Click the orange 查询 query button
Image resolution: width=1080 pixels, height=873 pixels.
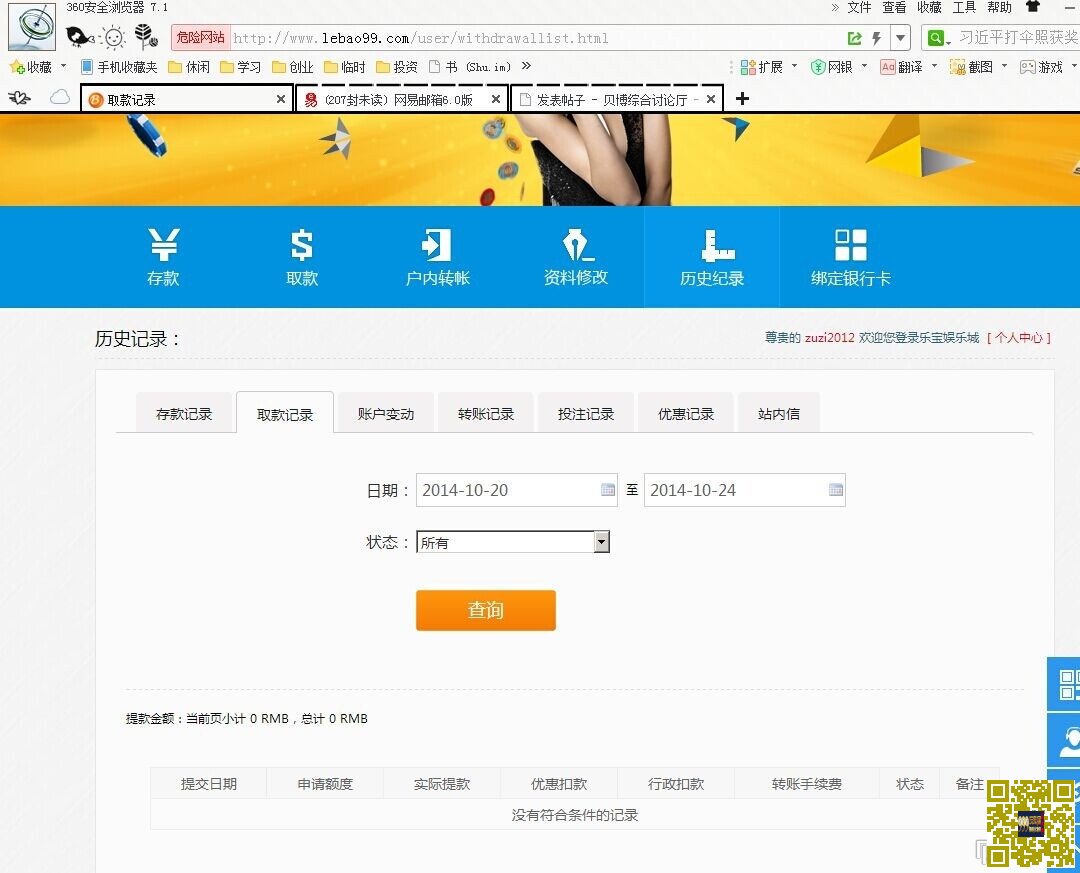pyautogui.click(x=486, y=610)
